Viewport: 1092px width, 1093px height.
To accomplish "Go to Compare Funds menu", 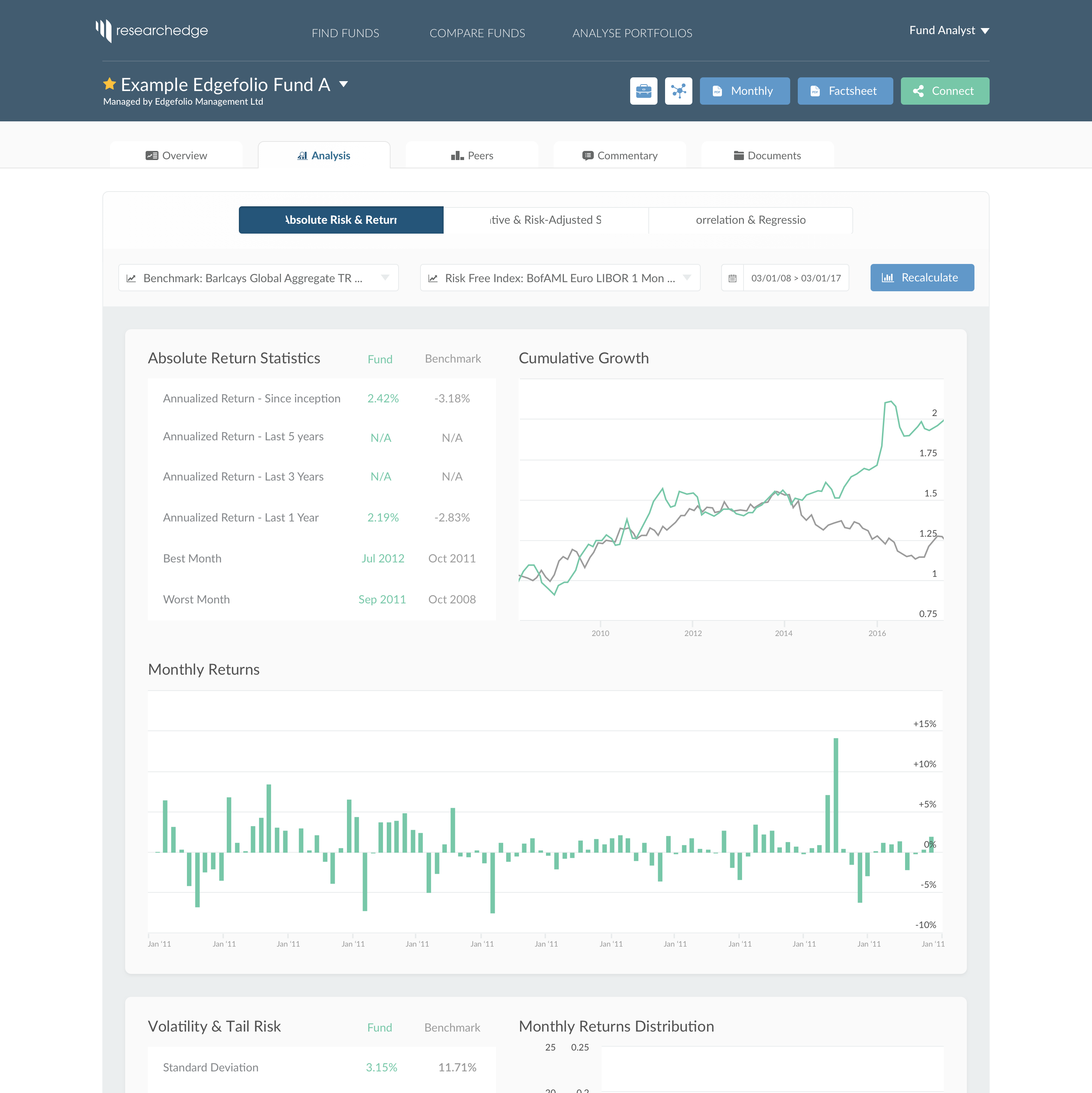I will (477, 33).
